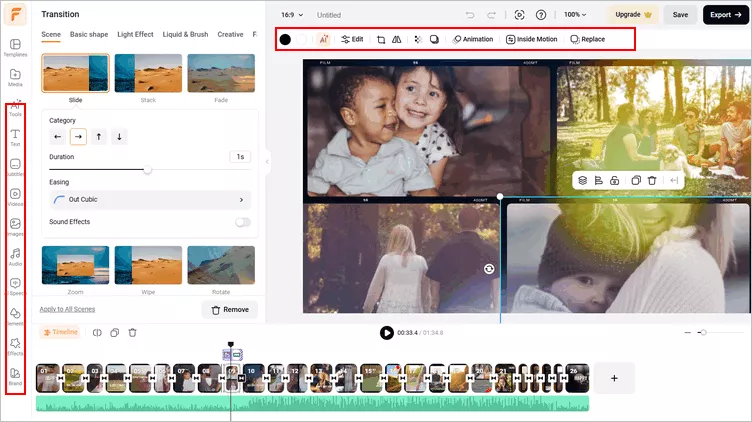
Task: Open the Brand sidebar panel
Action: coord(15,376)
